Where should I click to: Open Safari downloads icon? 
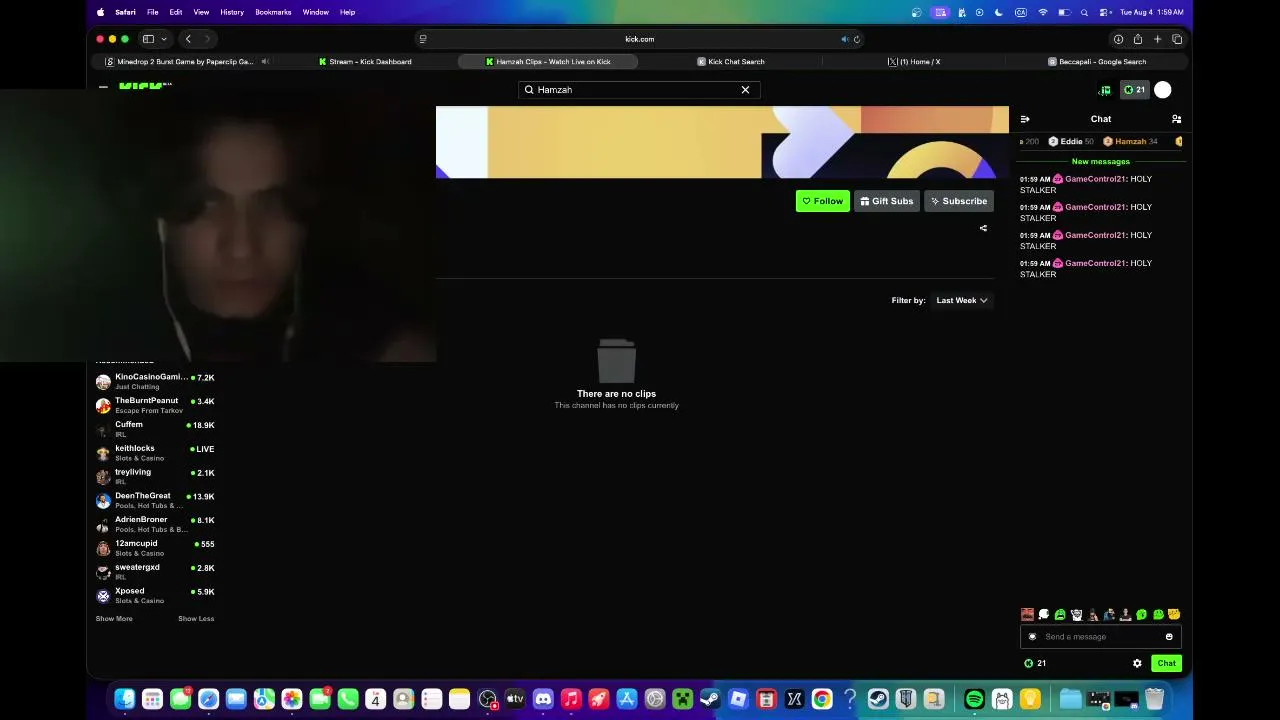click(x=1118, y=39)
